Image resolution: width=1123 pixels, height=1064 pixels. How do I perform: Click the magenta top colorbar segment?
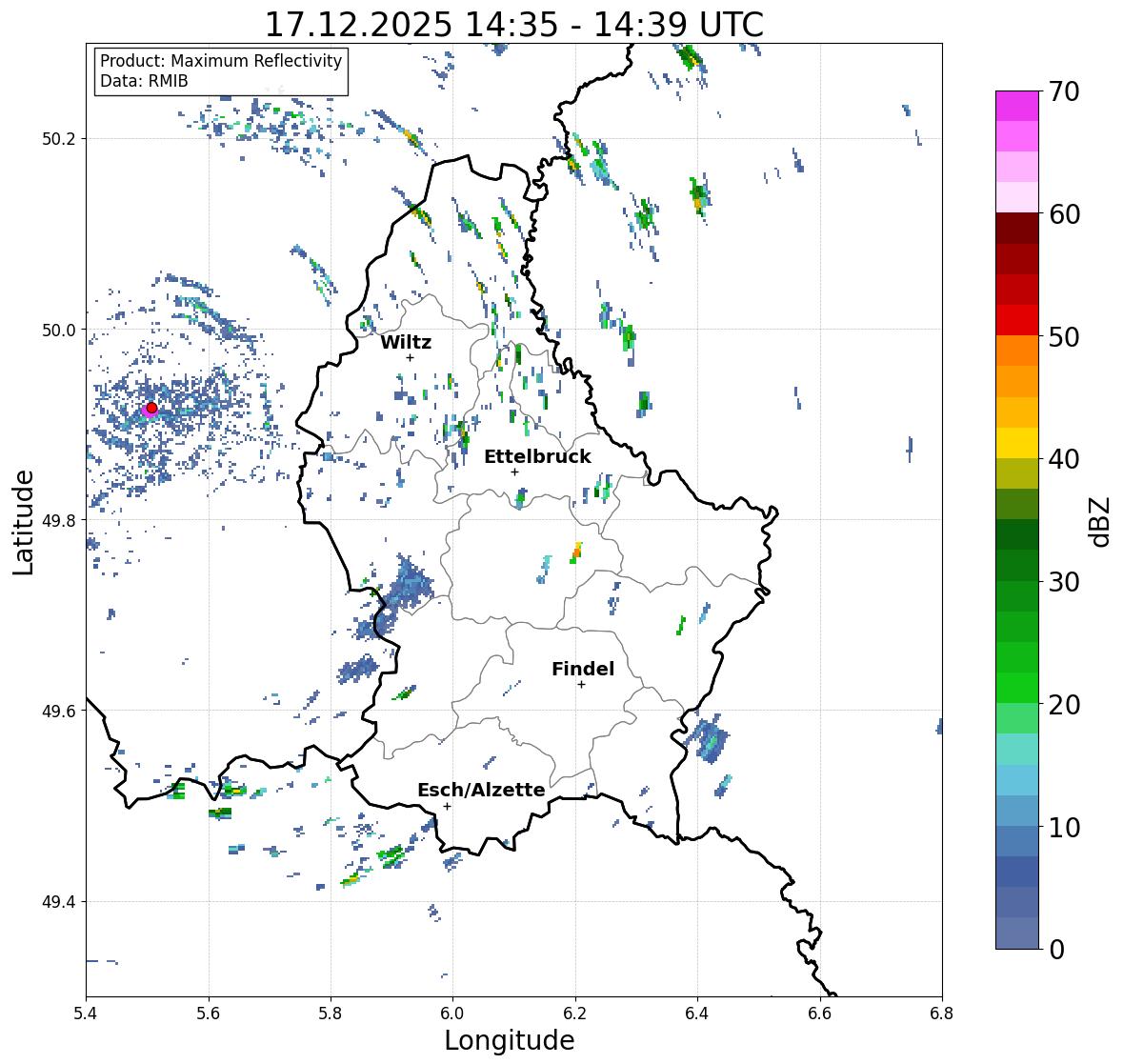(1017, 106)
